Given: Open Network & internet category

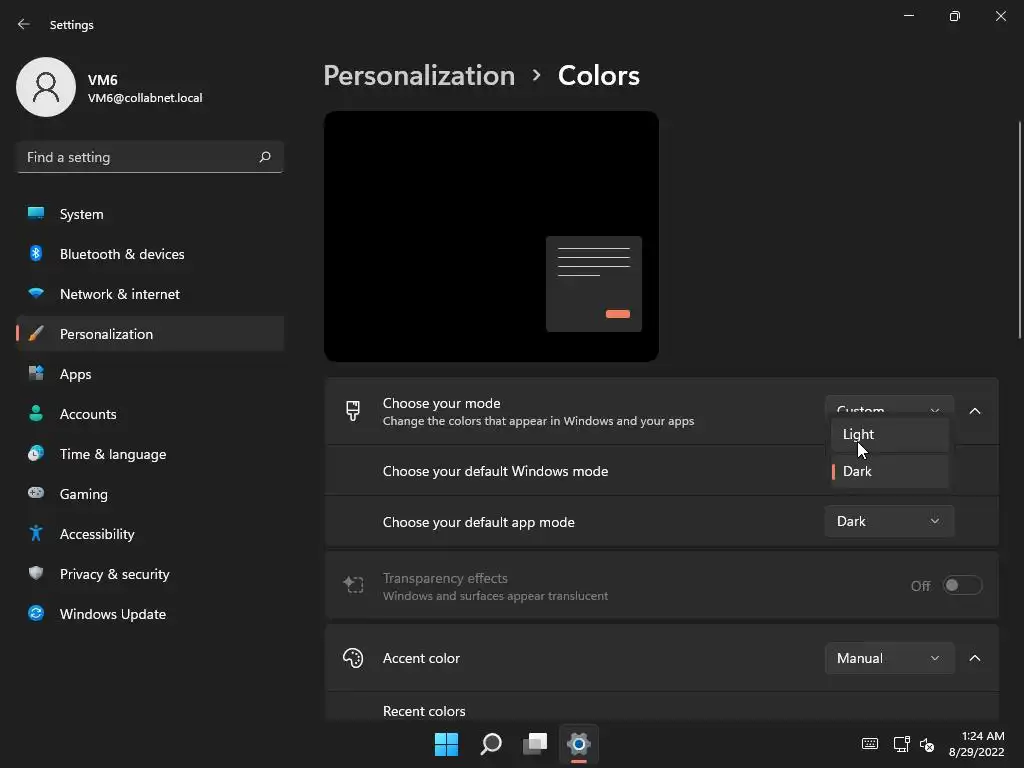Looking at the screenshot, I should pos(150,294).
